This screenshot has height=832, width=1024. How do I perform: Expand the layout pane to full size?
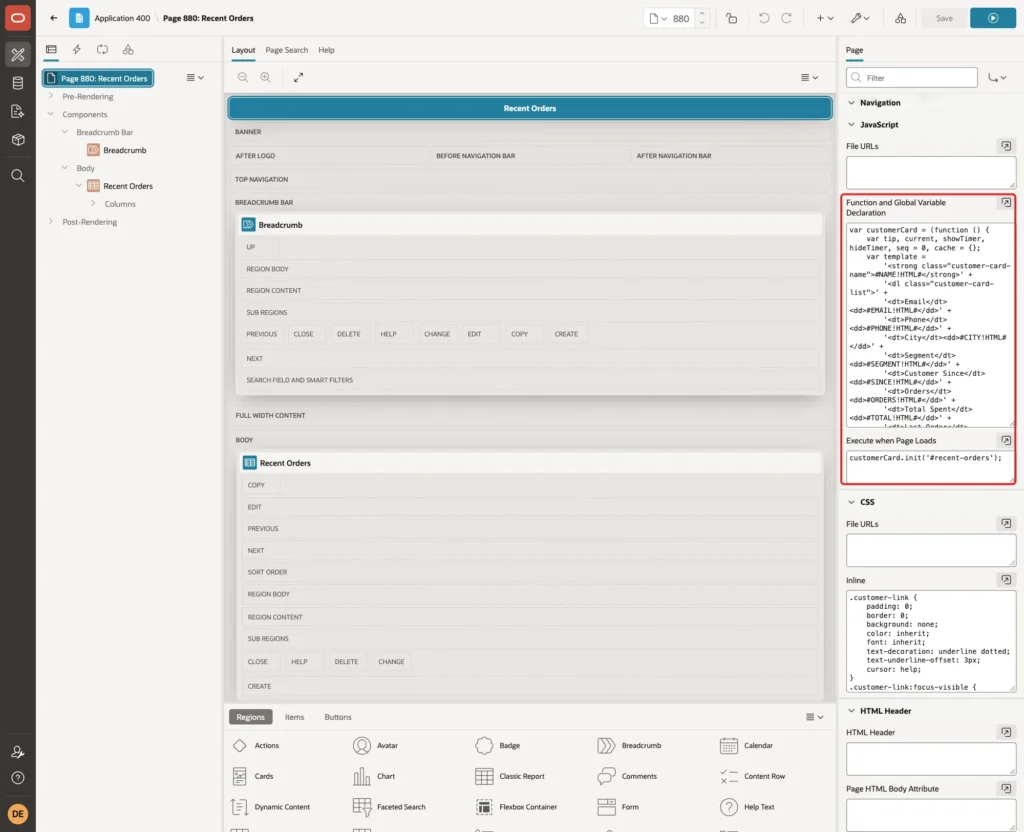pos(298,77)
